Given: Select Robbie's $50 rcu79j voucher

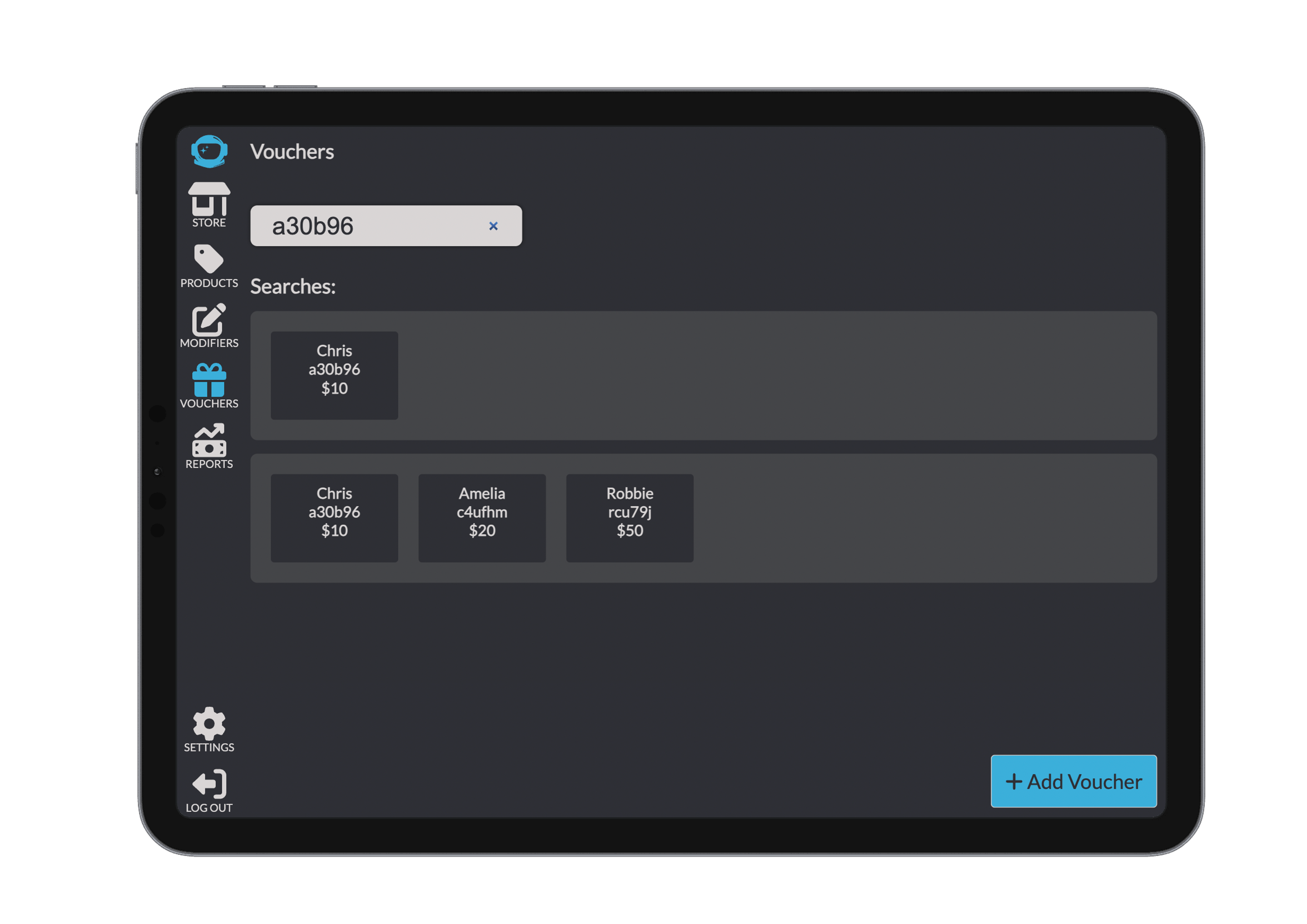Looking at the screenshot, I should click(629, 517).
